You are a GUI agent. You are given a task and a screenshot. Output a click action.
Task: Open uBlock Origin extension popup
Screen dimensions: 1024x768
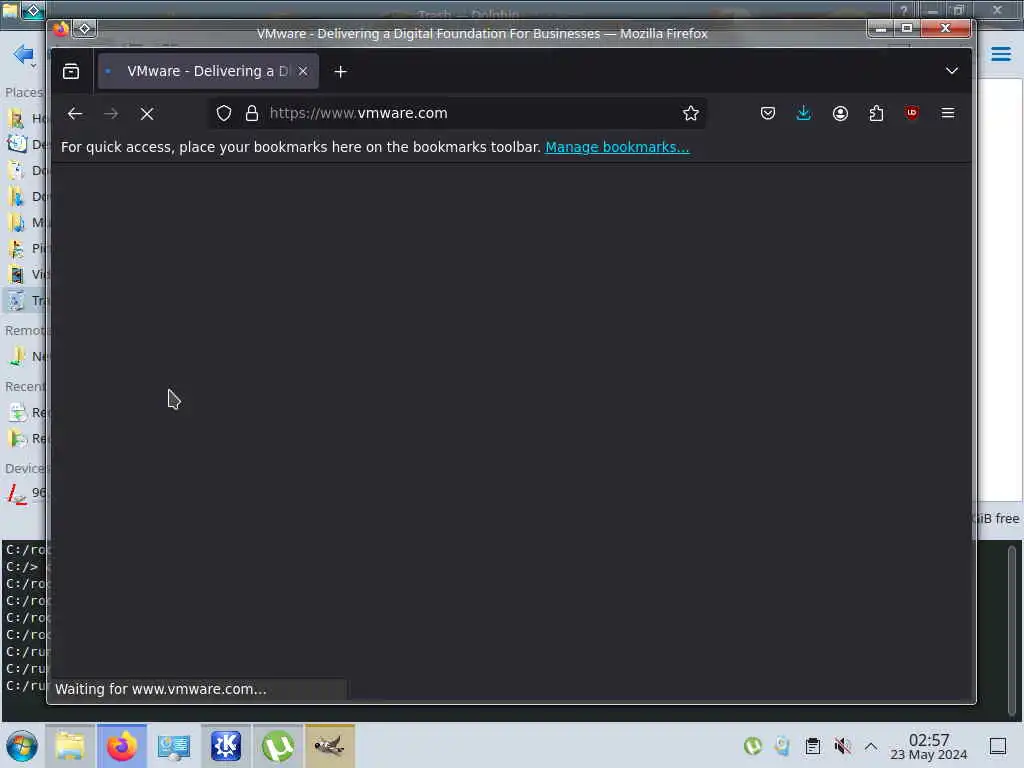coord(912,113)
